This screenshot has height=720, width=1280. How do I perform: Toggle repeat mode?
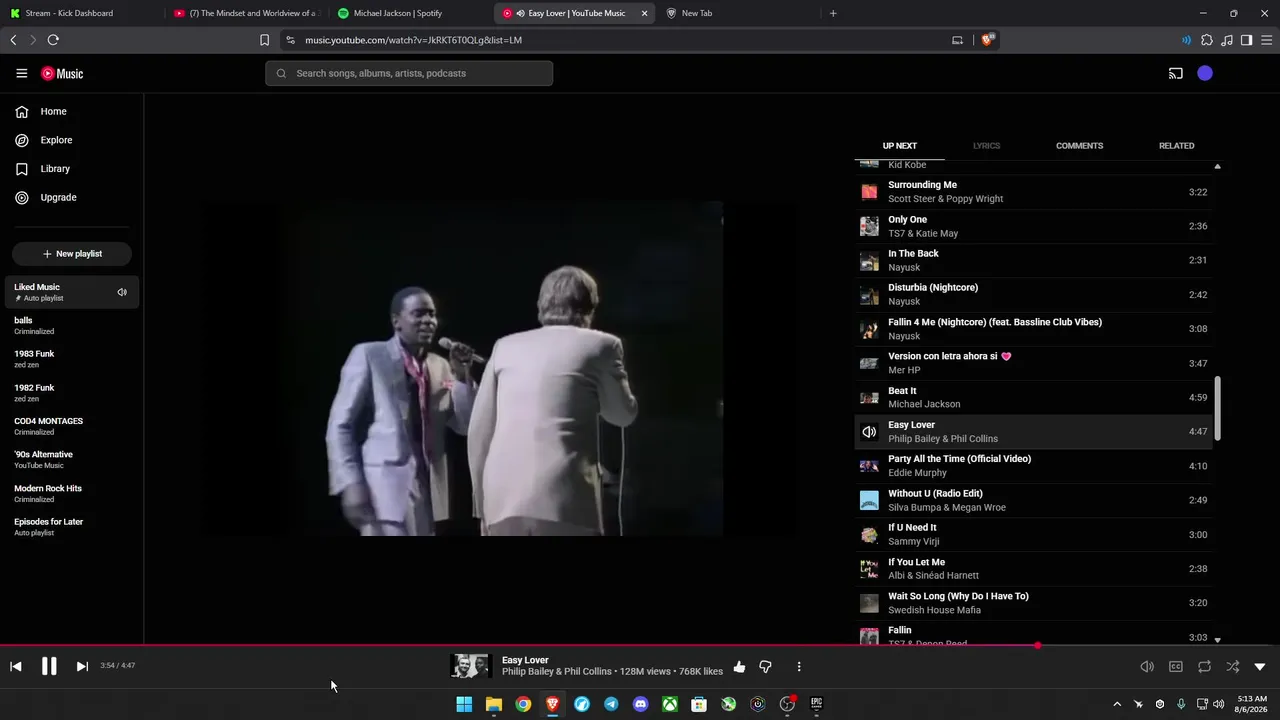[1204, 667]
